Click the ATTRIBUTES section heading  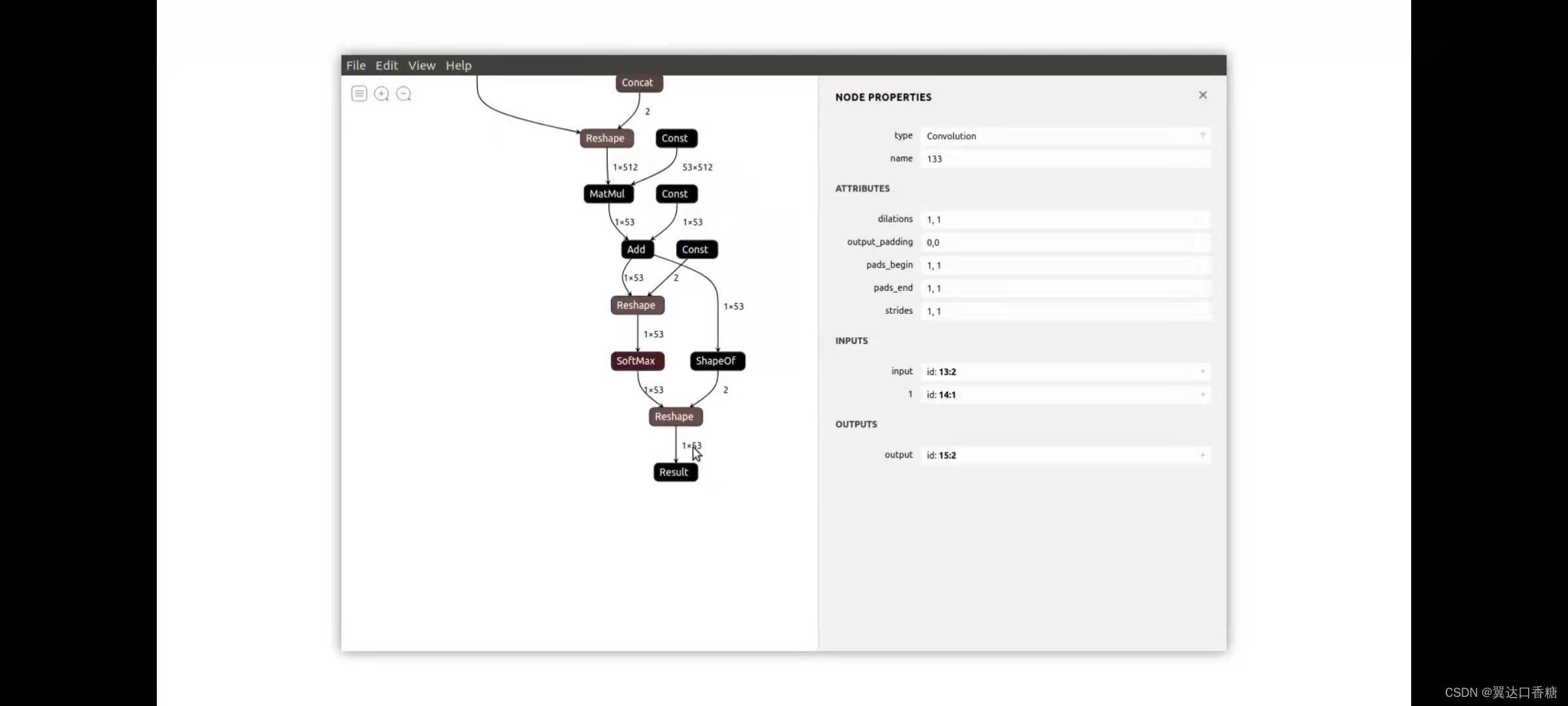pyautogui.click(x=862, y=188)
